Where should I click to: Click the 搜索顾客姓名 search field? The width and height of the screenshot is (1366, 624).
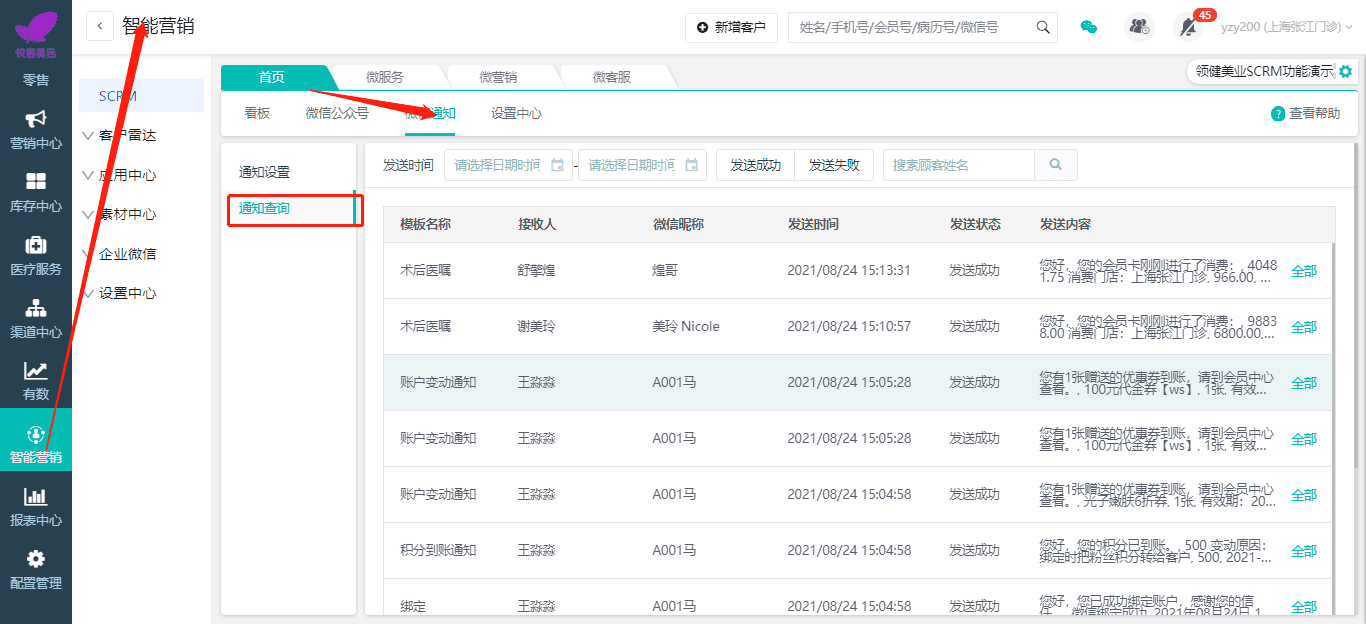[958, 165]
